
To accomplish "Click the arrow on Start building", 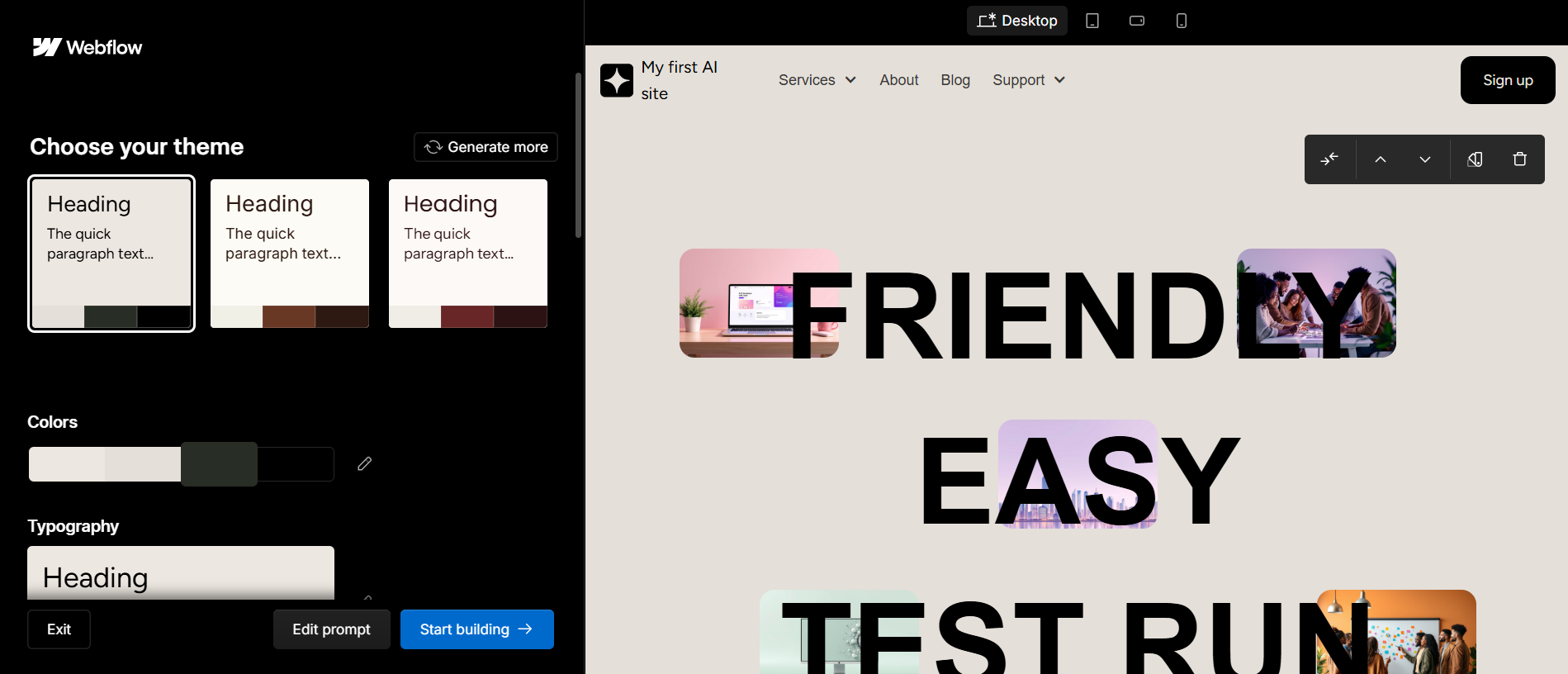I will [x=525, y=629].
